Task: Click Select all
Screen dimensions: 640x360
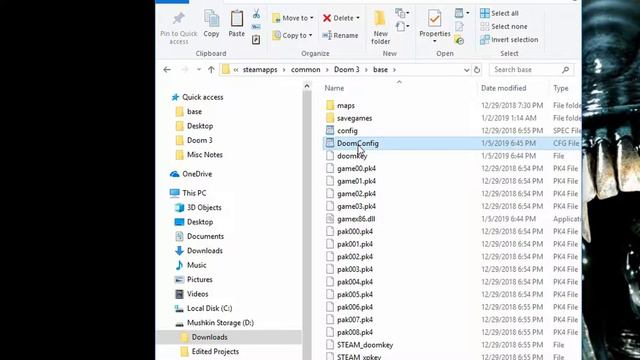Action: pos(499,13)
